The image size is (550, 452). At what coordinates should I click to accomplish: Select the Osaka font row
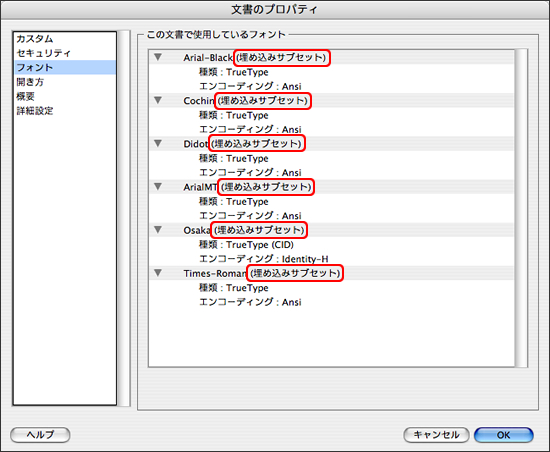click(332, 230)
